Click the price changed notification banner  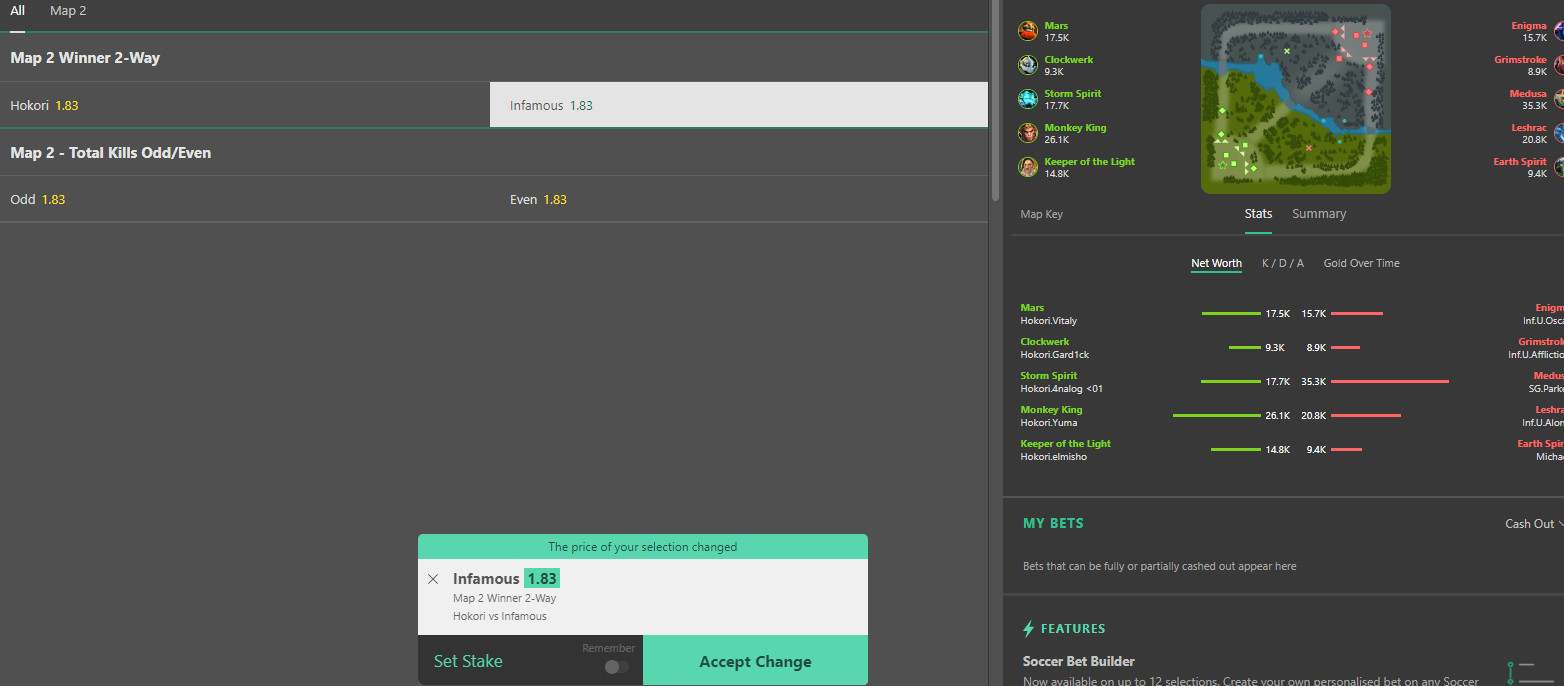(643, 547)
